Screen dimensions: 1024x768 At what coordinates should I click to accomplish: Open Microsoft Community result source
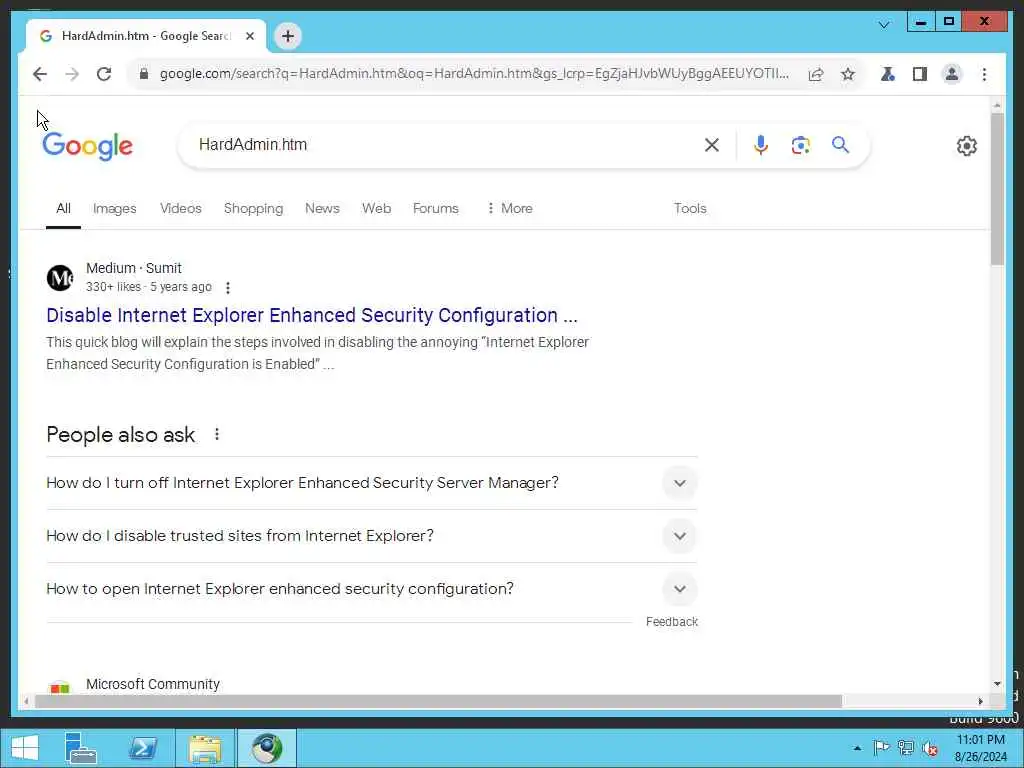[x=153, y=684]
